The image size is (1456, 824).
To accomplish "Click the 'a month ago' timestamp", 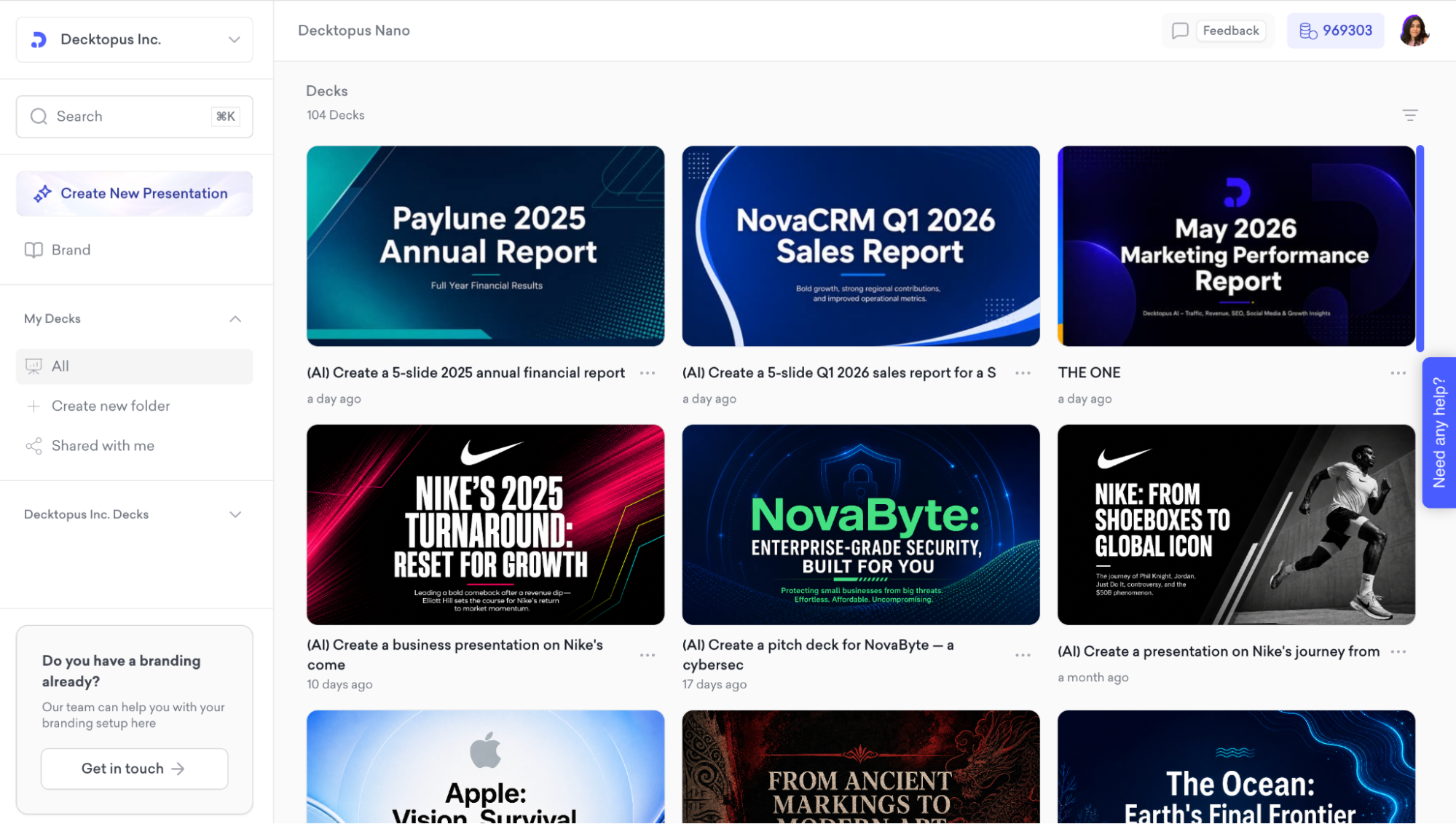I will 1093,678.
